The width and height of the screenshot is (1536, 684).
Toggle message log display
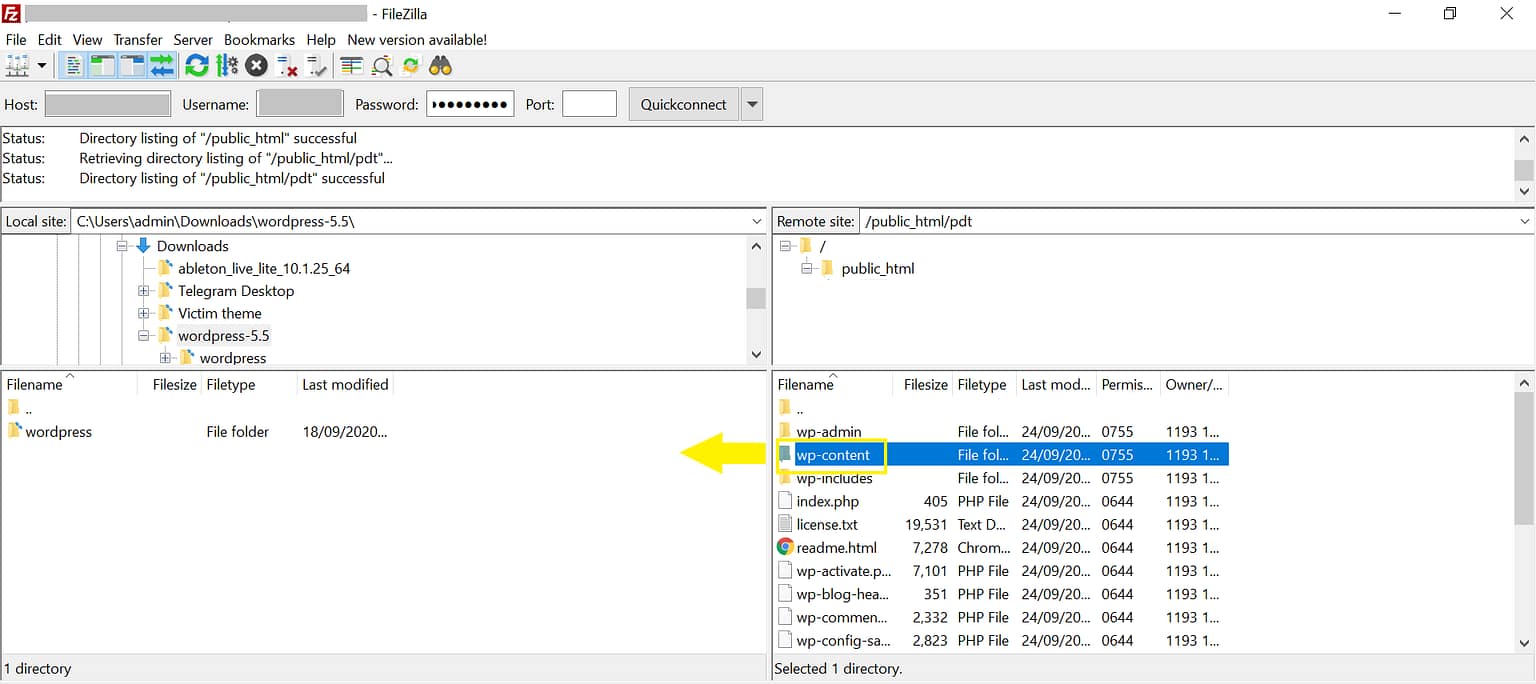73,66
